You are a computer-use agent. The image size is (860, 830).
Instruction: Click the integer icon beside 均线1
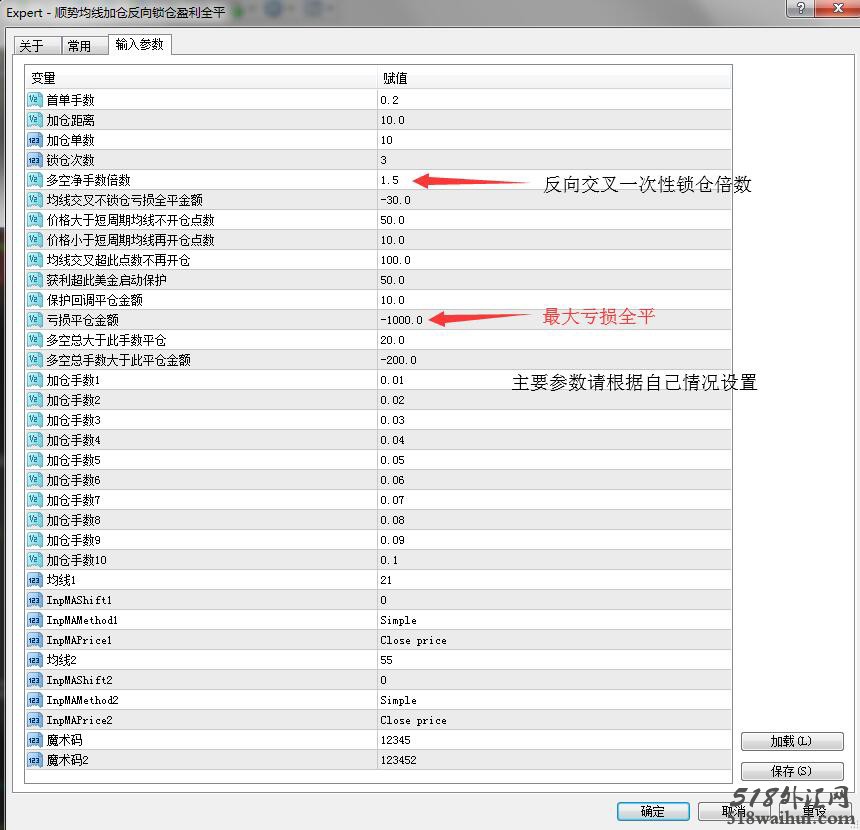click(x=34, y=580)
